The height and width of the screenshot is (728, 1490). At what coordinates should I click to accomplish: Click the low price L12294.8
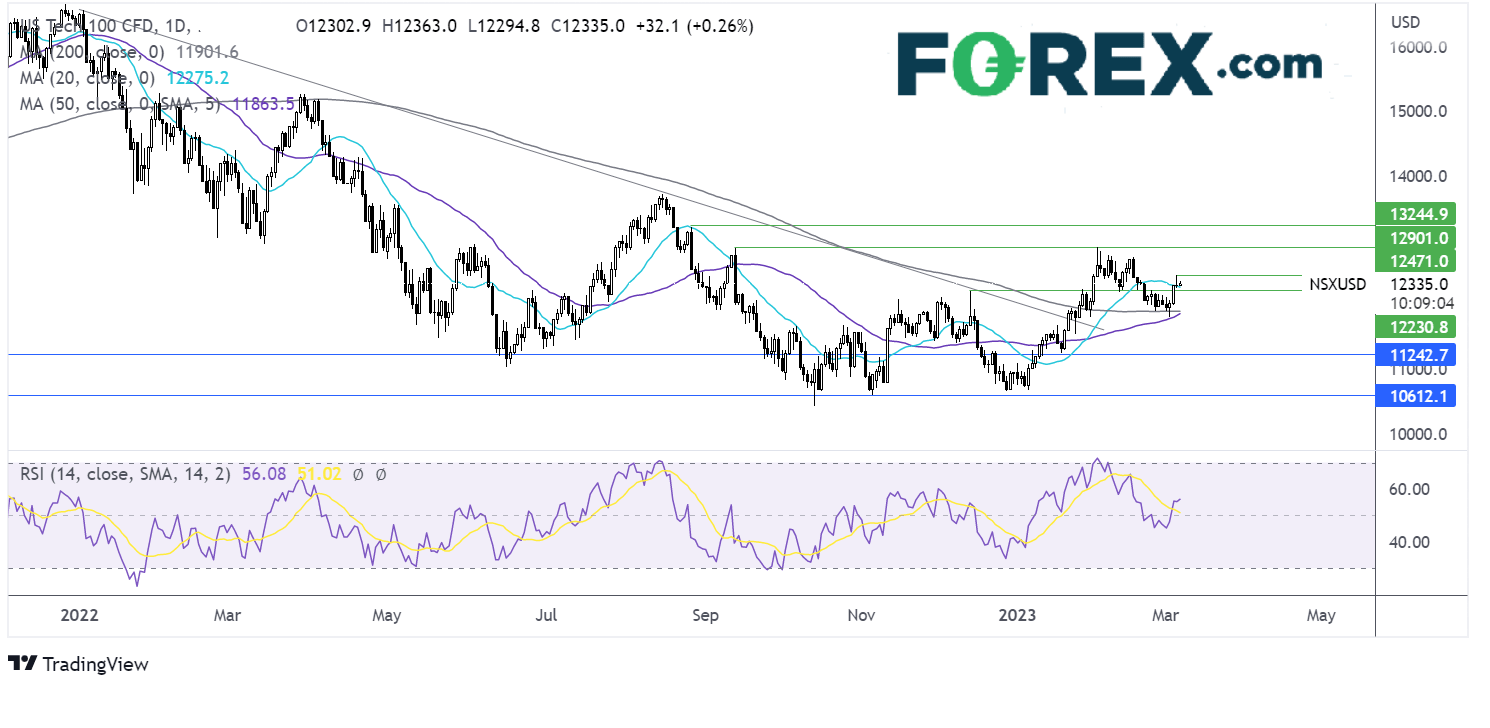coord(503,27)
